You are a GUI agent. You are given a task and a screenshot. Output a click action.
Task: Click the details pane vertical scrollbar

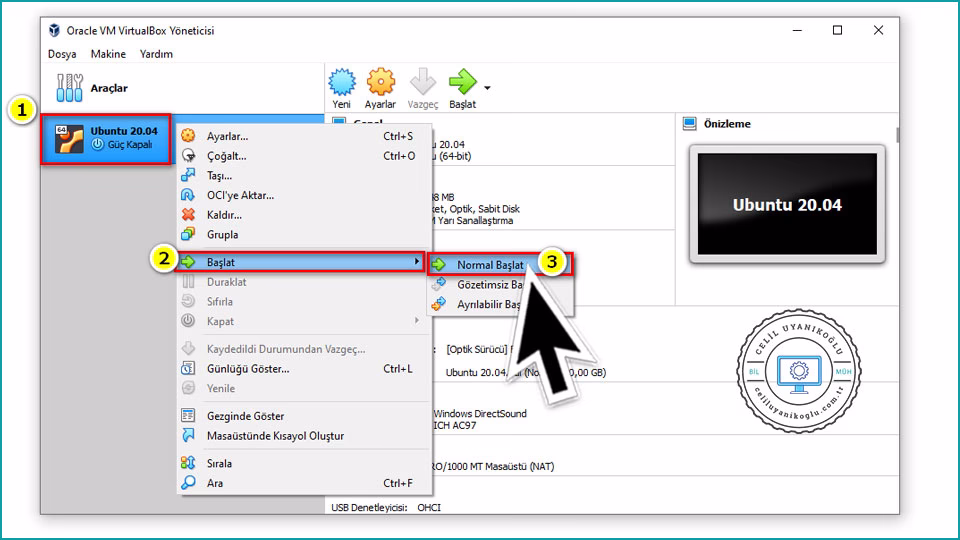point(898,134)
